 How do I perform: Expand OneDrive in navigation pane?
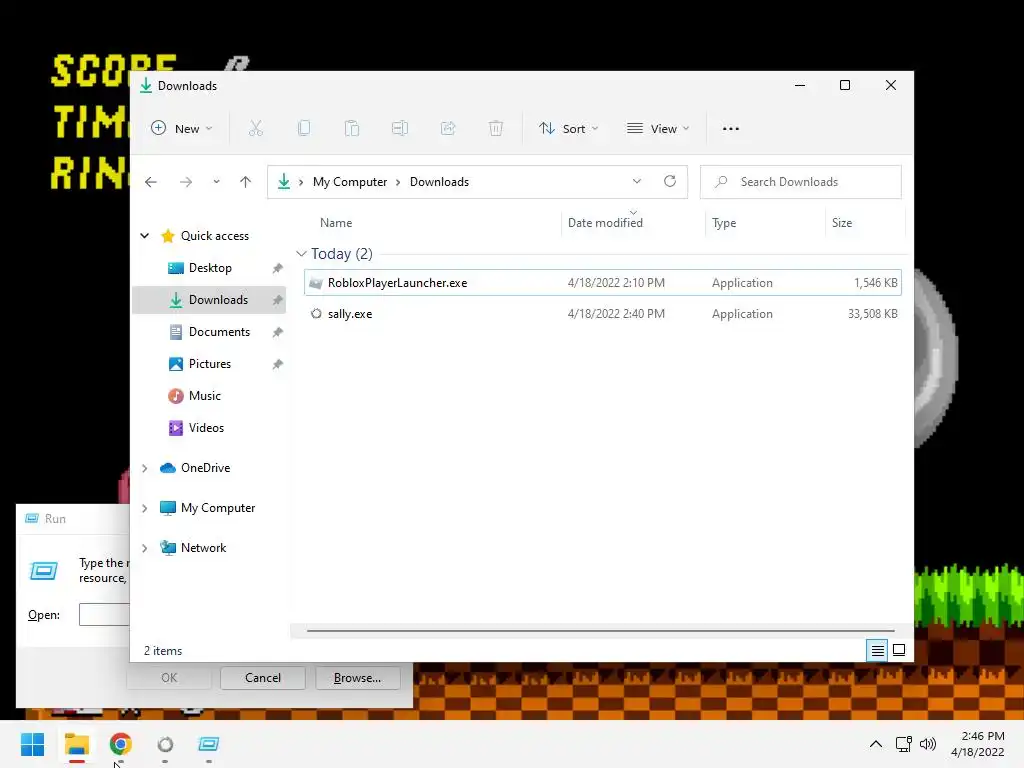coord(145,468)
